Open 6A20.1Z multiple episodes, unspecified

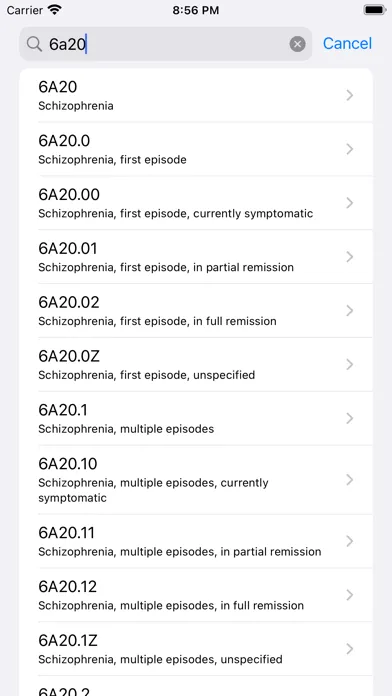point(196,649)
